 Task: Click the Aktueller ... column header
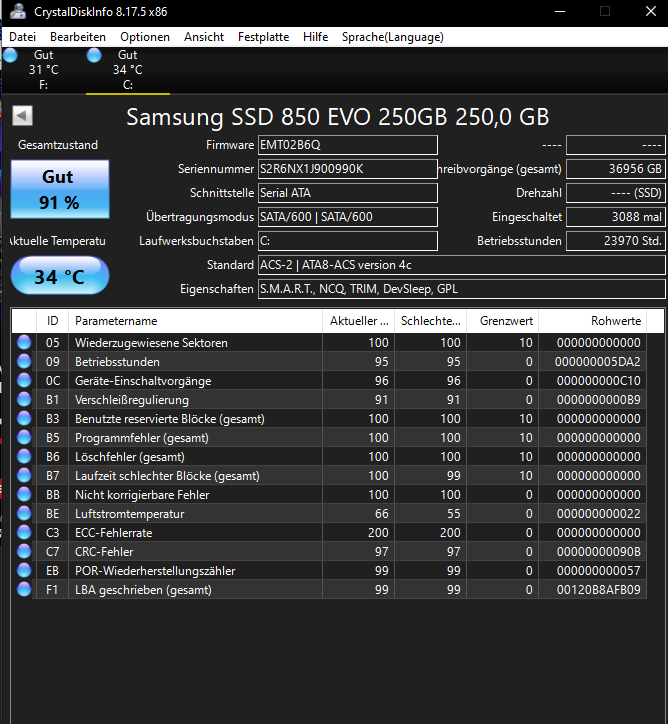[359, 321]
